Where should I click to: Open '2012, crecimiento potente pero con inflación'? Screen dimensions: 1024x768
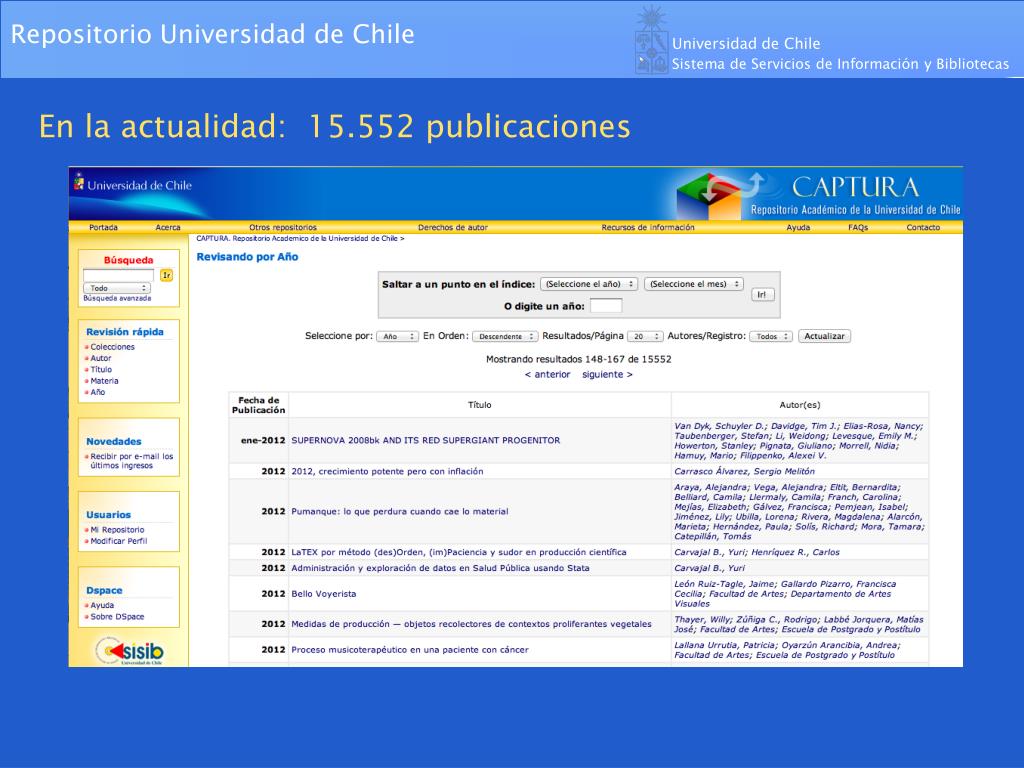387,471
